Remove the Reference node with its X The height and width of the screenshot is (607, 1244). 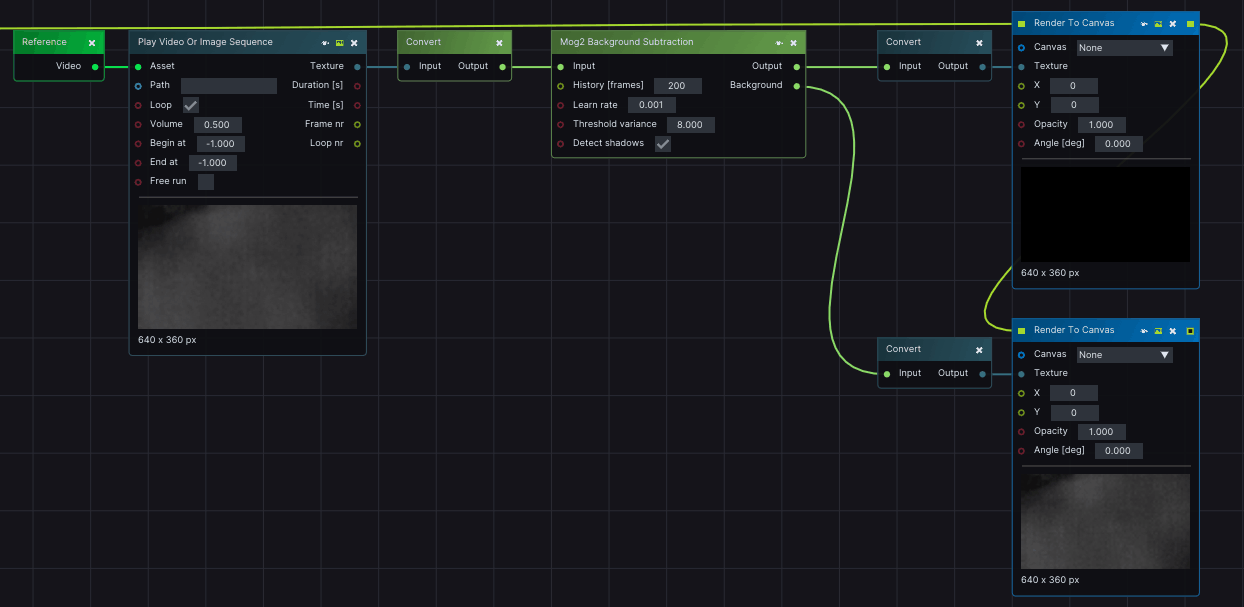pyautogui.click(x=92, y=43)
